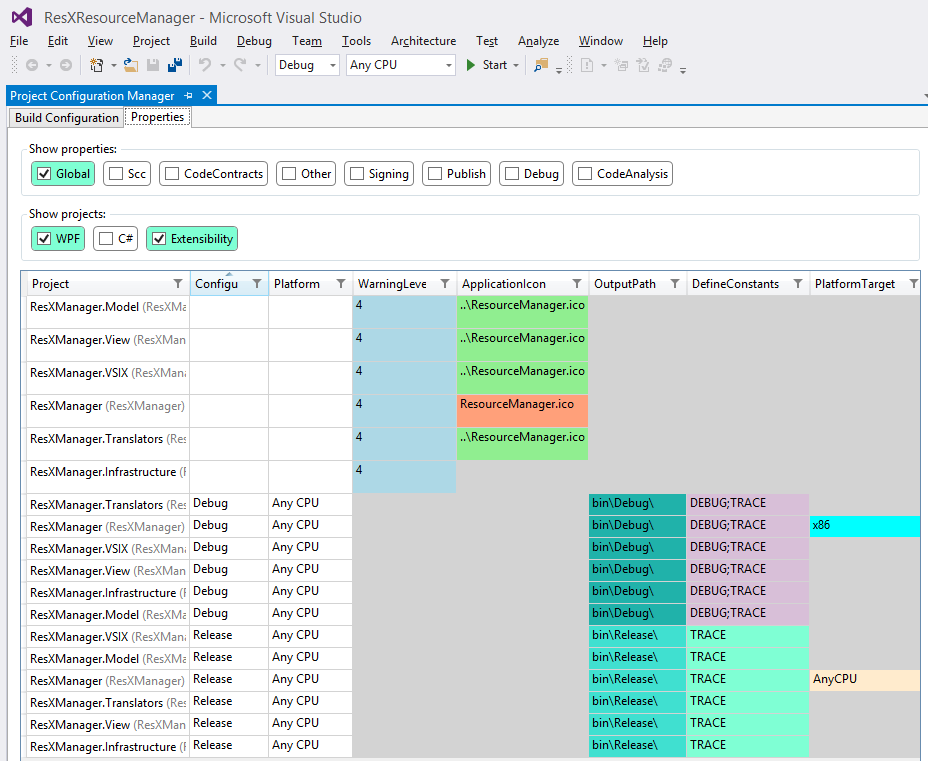Expand the Start button dropdown arrow

[516, 65]
